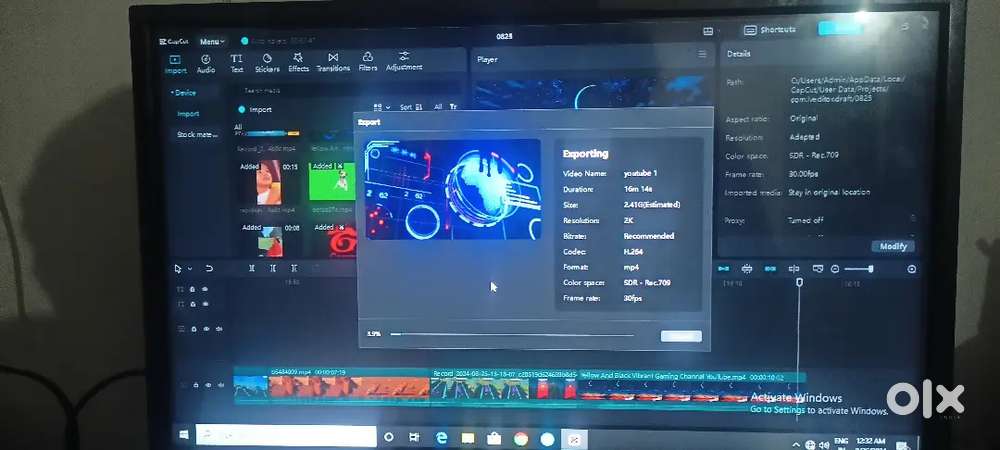Open Microsoft Edge from the taskbar
The width and height of the screenshot is (1000, 450).
pyautogui.click(x=441, y=438)
